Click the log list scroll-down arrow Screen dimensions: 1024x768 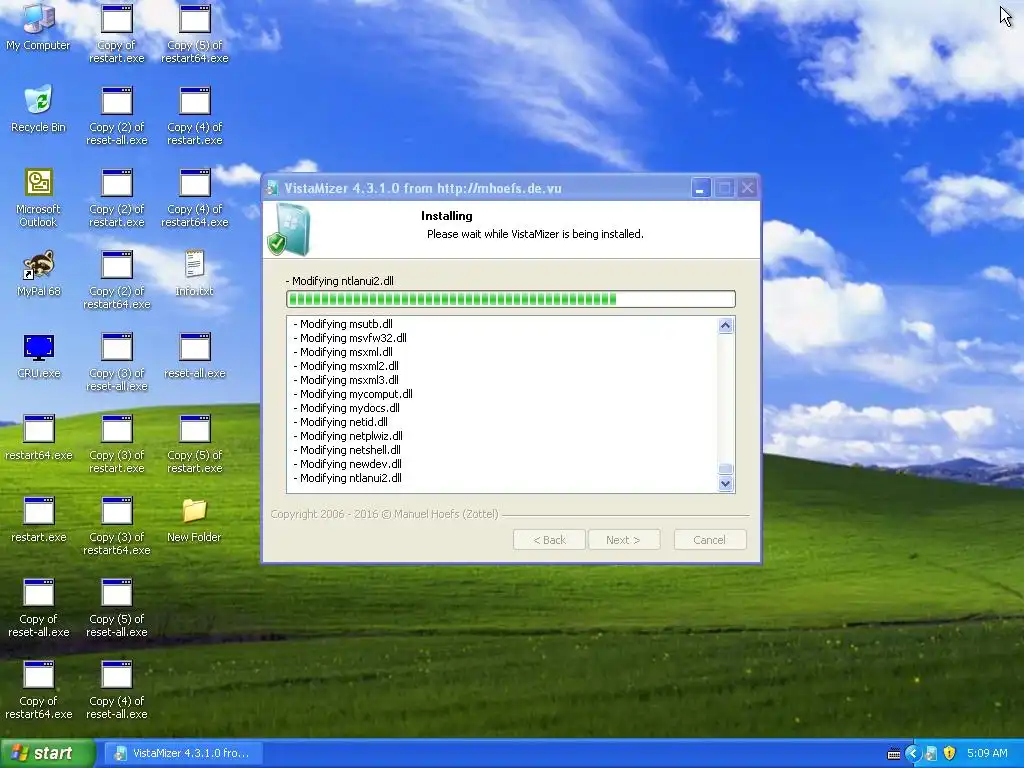pos(726,484)
